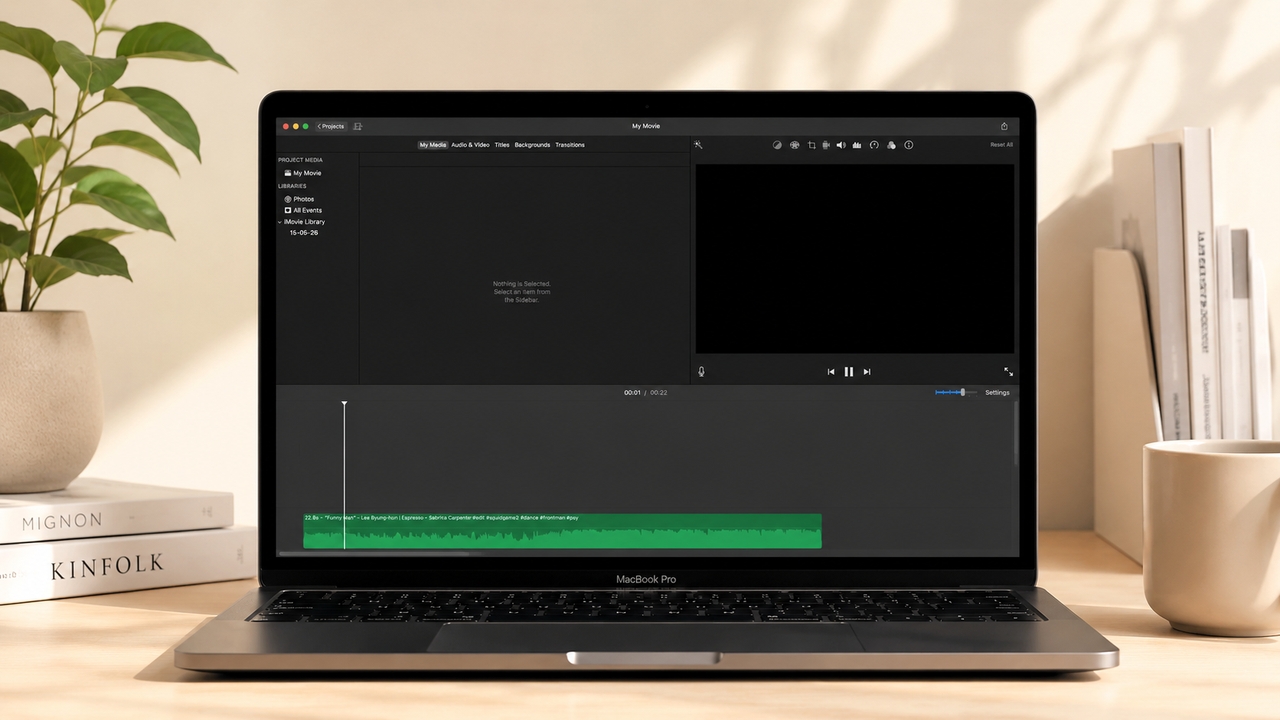Viewport: 1280px width, 720px height.
Task: Click the LIBRARIES sidebar heading
Action: (292, 186)
